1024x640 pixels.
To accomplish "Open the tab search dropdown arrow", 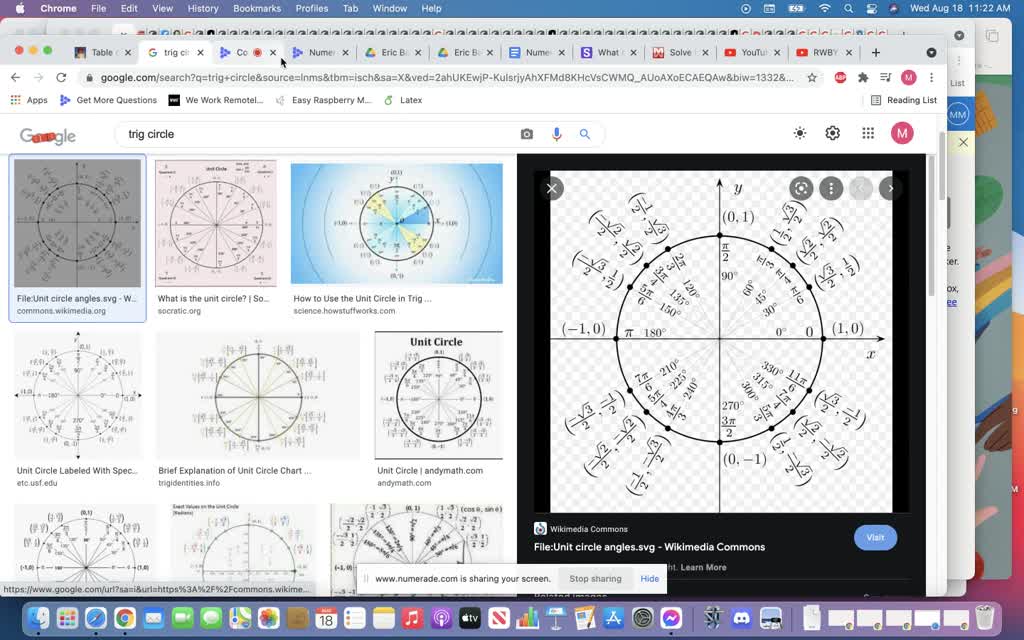I will click(x=931, y=52).
